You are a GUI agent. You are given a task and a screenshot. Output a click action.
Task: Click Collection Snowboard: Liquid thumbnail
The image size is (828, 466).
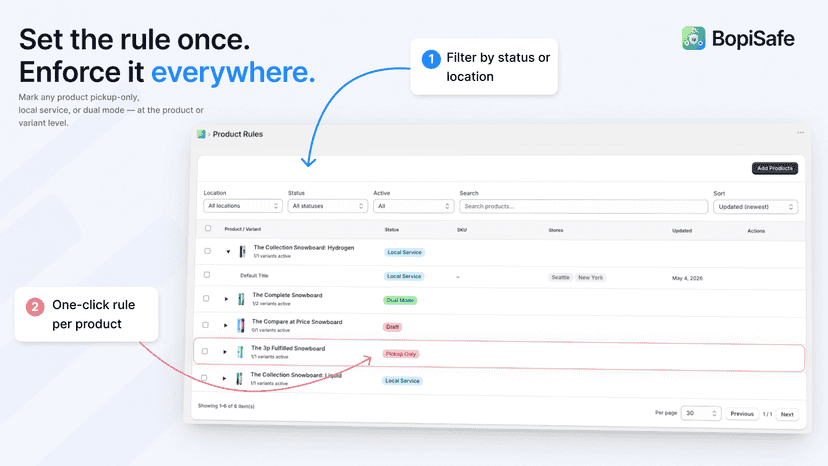click(239, 378)
